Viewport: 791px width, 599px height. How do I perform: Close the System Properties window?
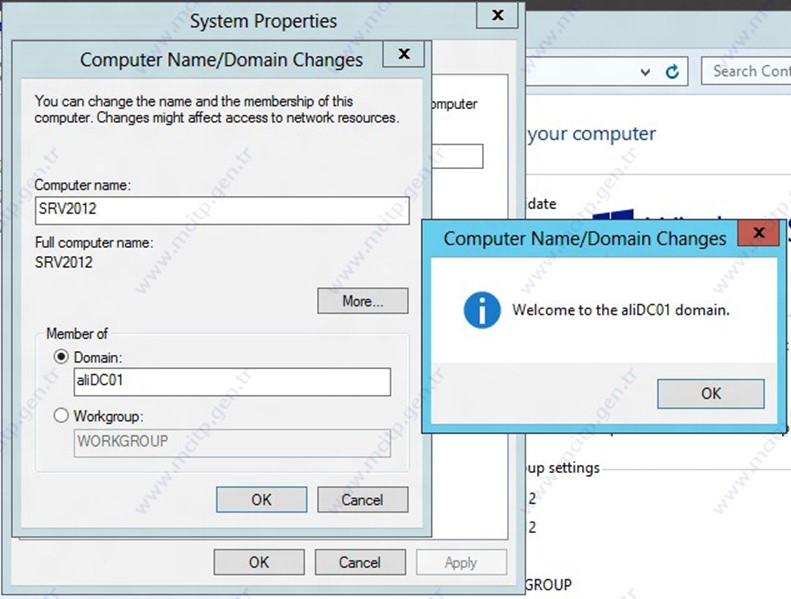pos(497,15)
